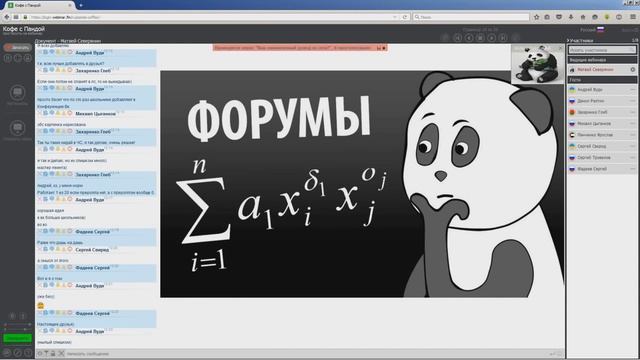Click the panda webcam video thumbnail
This screenshot has width=640, height=360.
point(538,64)
